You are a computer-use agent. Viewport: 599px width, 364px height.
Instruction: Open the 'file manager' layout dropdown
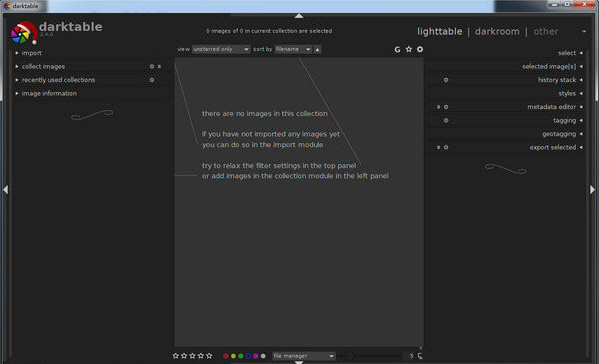tap(304, 356)
